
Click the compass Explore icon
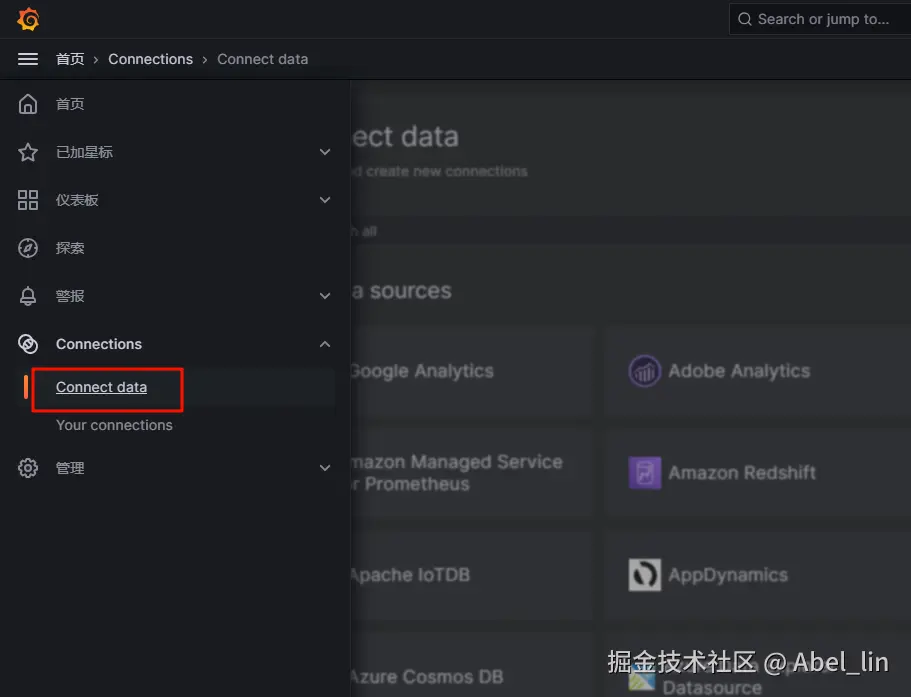(28, 248)
